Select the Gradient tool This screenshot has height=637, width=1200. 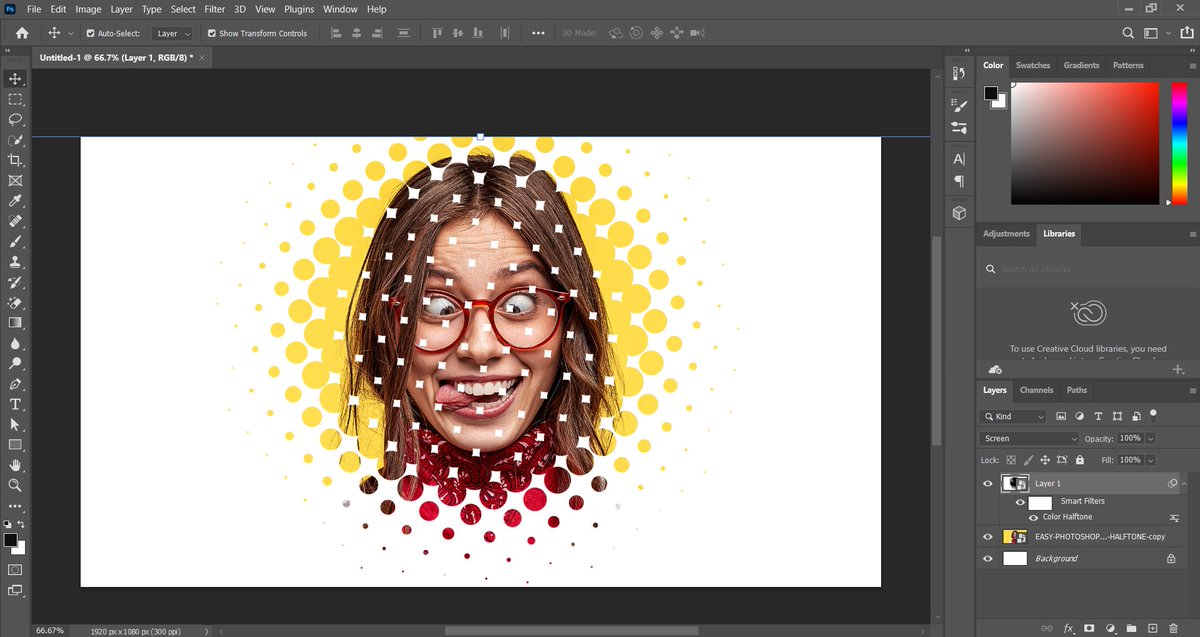click(15, 323)
